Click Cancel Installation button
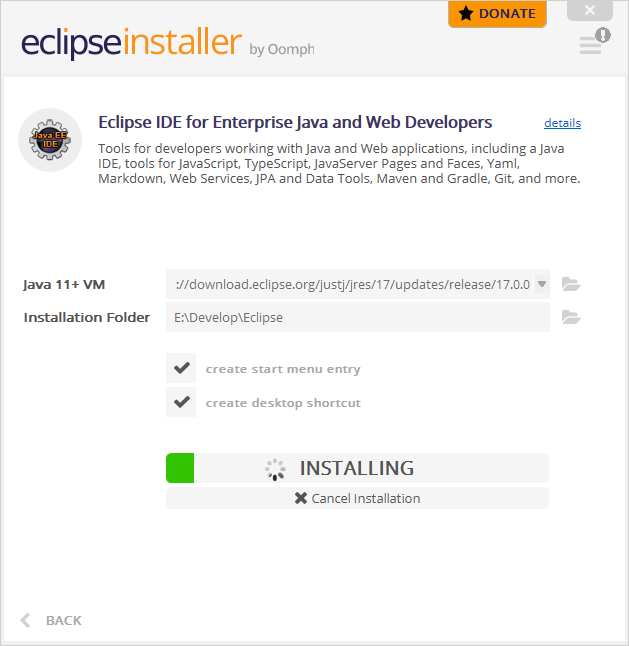 click(358, 498)
